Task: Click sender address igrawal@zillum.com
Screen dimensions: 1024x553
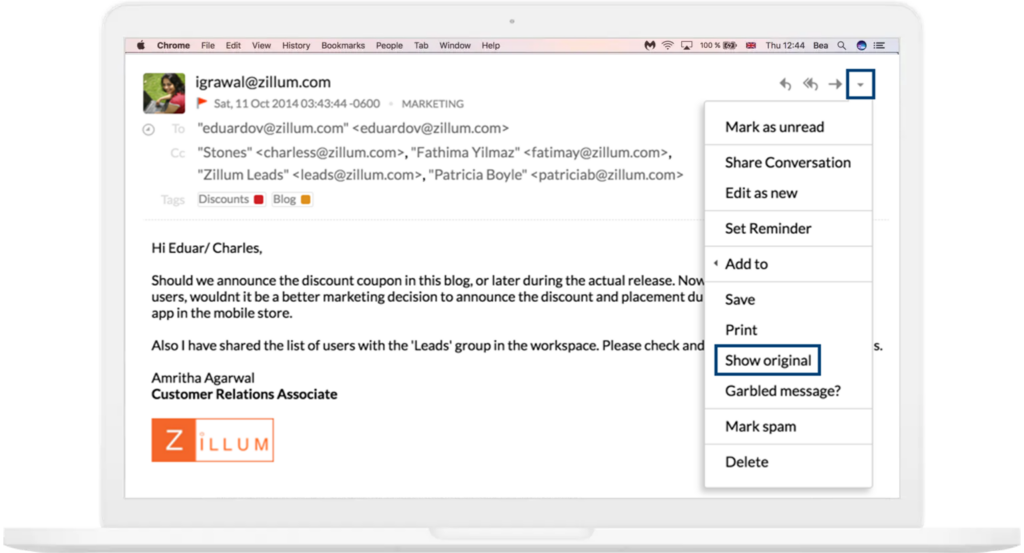Action: [x=263, y=82]
